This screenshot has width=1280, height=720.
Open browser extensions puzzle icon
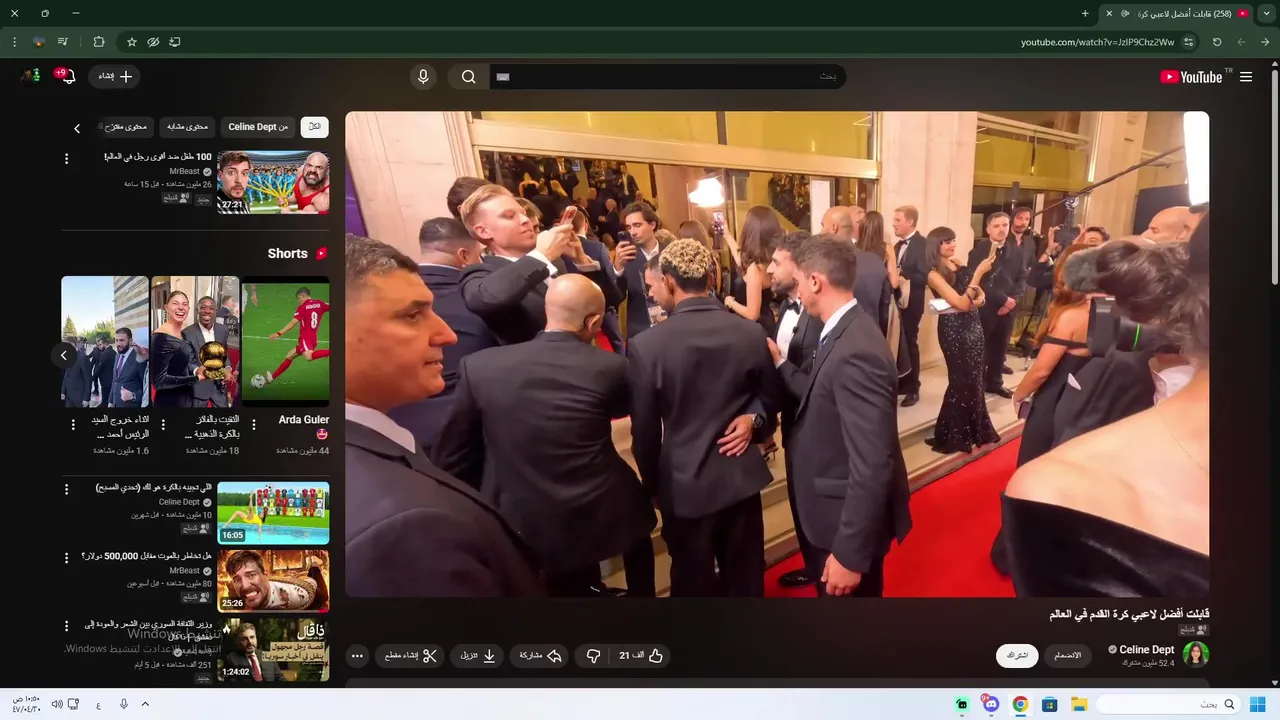point(98,42)
